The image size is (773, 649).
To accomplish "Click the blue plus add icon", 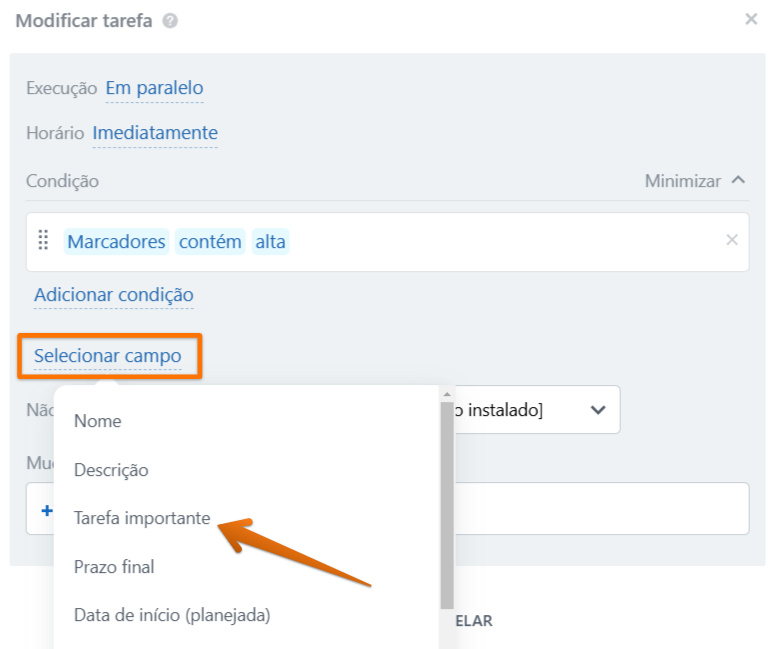I will pos(47,510).
